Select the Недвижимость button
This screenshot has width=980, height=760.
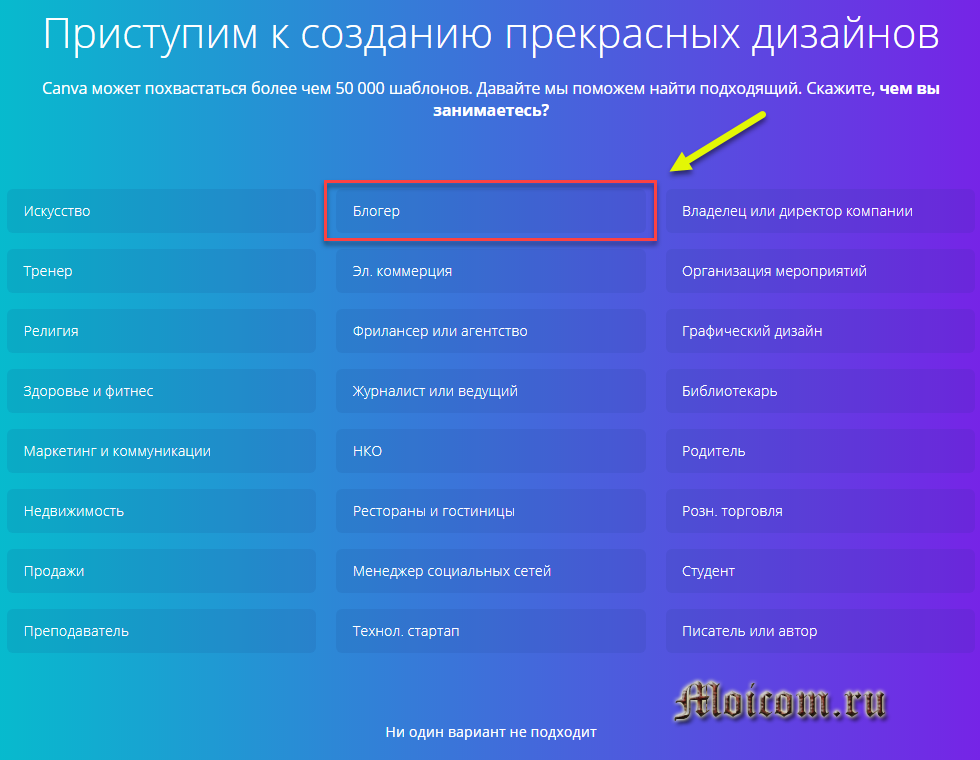click(161, 511)
